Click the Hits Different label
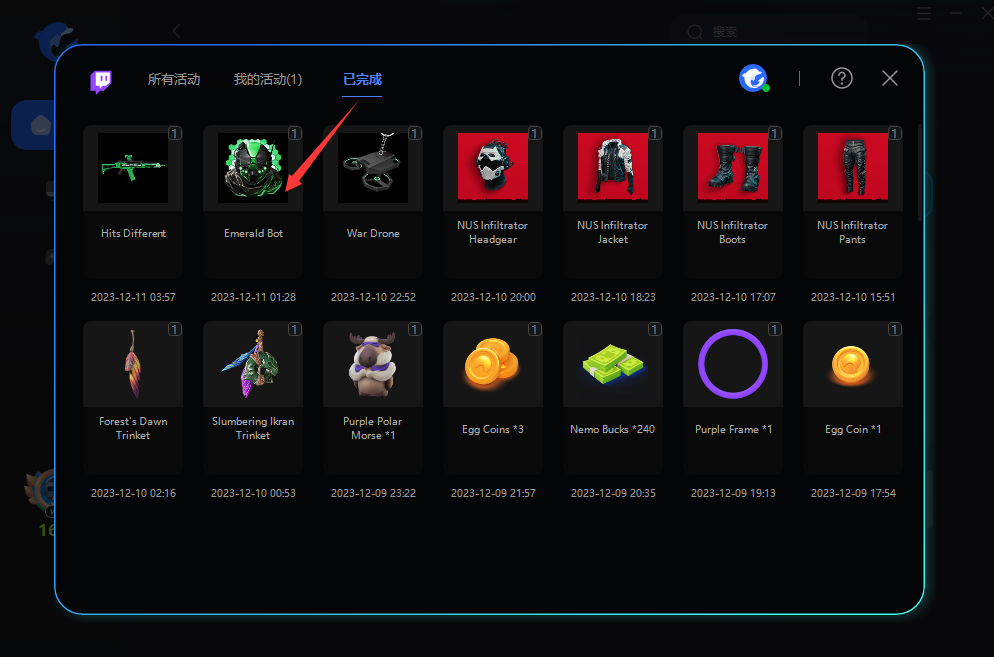The width and height of the screenshot is (994, 657). 133,233
